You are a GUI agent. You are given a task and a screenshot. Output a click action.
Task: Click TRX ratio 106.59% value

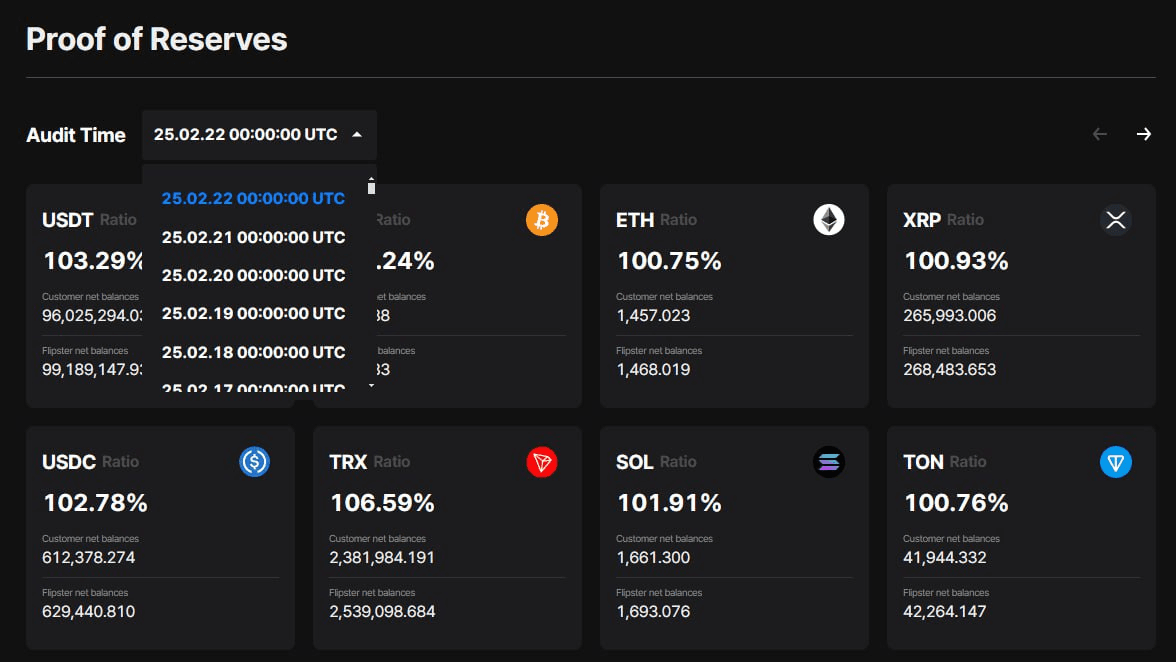382,503
